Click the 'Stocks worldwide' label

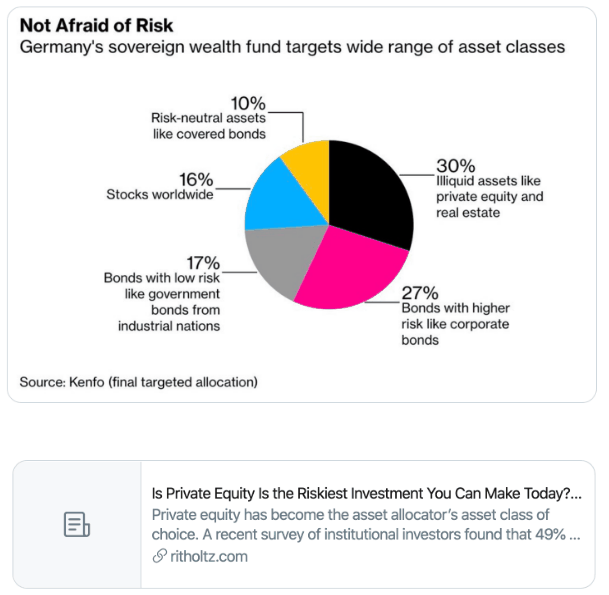click(160, 194)
